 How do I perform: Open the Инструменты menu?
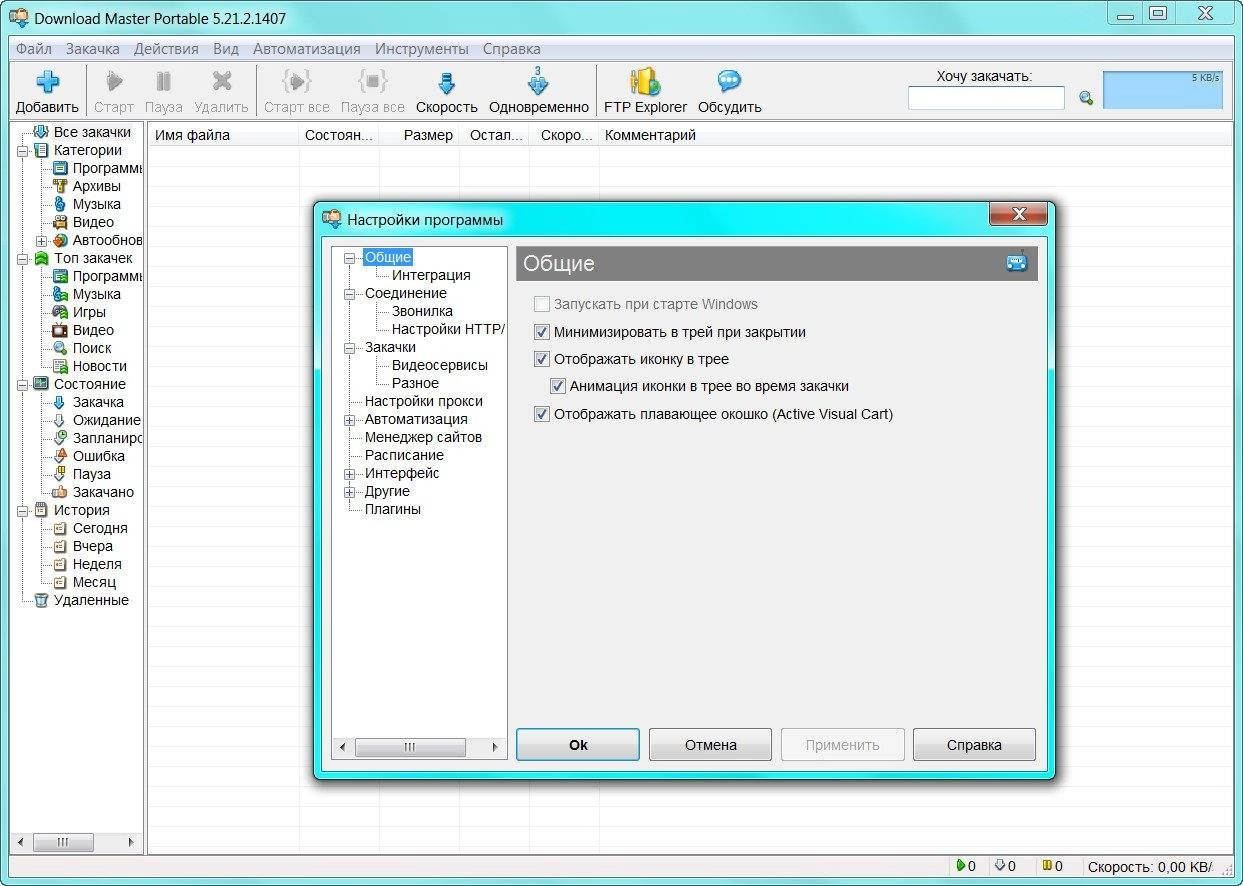[x=422, y=48]
